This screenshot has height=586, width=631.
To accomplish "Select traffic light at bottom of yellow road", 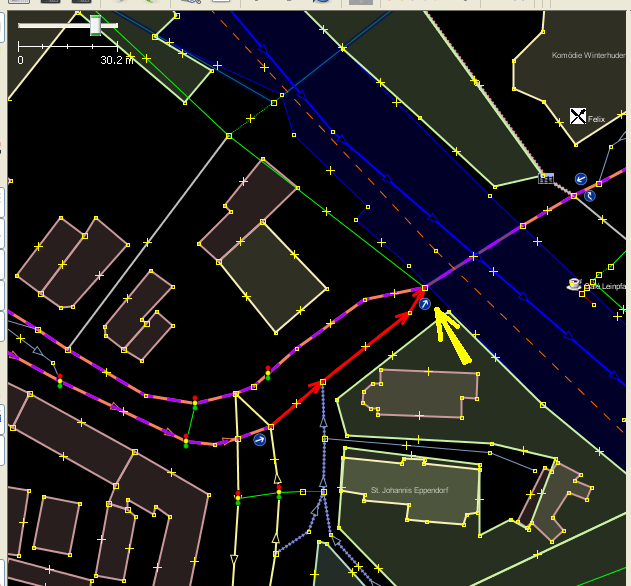I will click(238, 495).
